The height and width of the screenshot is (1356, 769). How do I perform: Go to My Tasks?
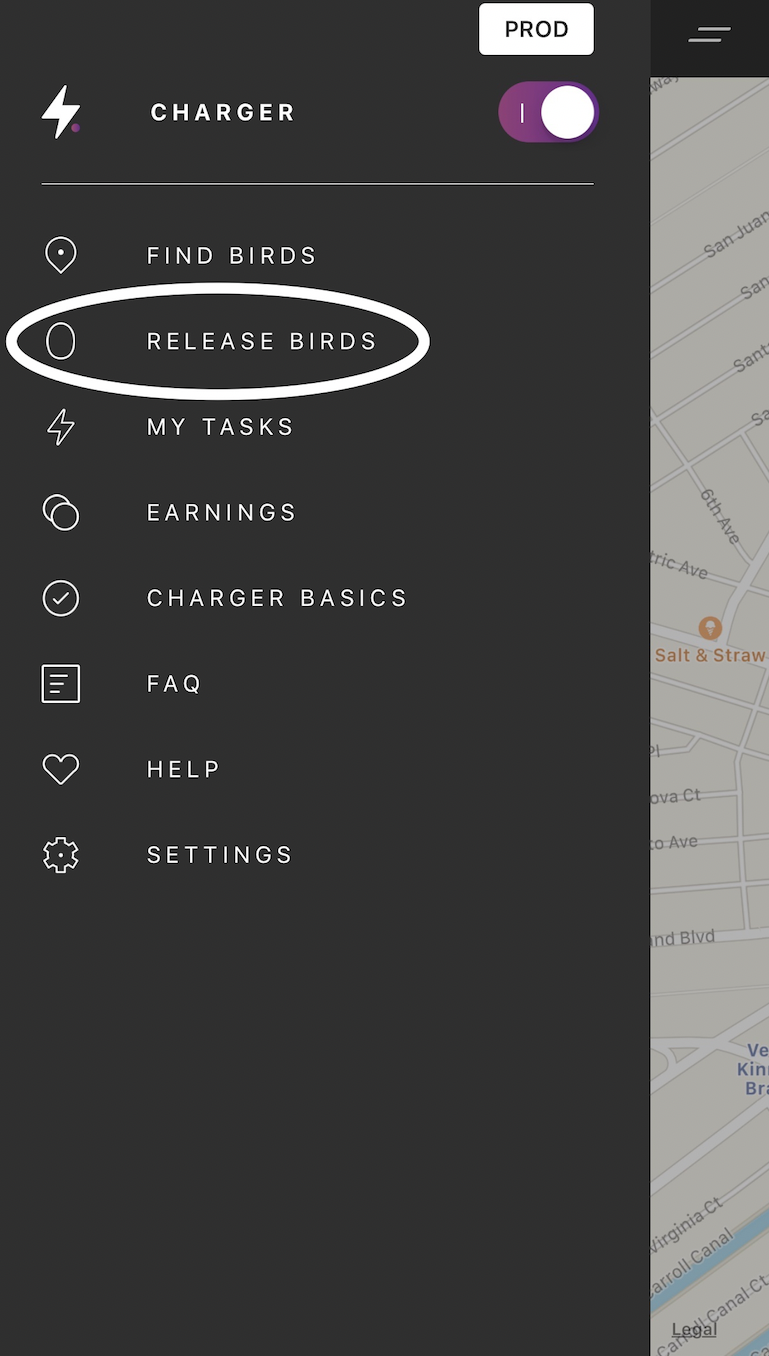pyautogui.click(x=221, y=427)
